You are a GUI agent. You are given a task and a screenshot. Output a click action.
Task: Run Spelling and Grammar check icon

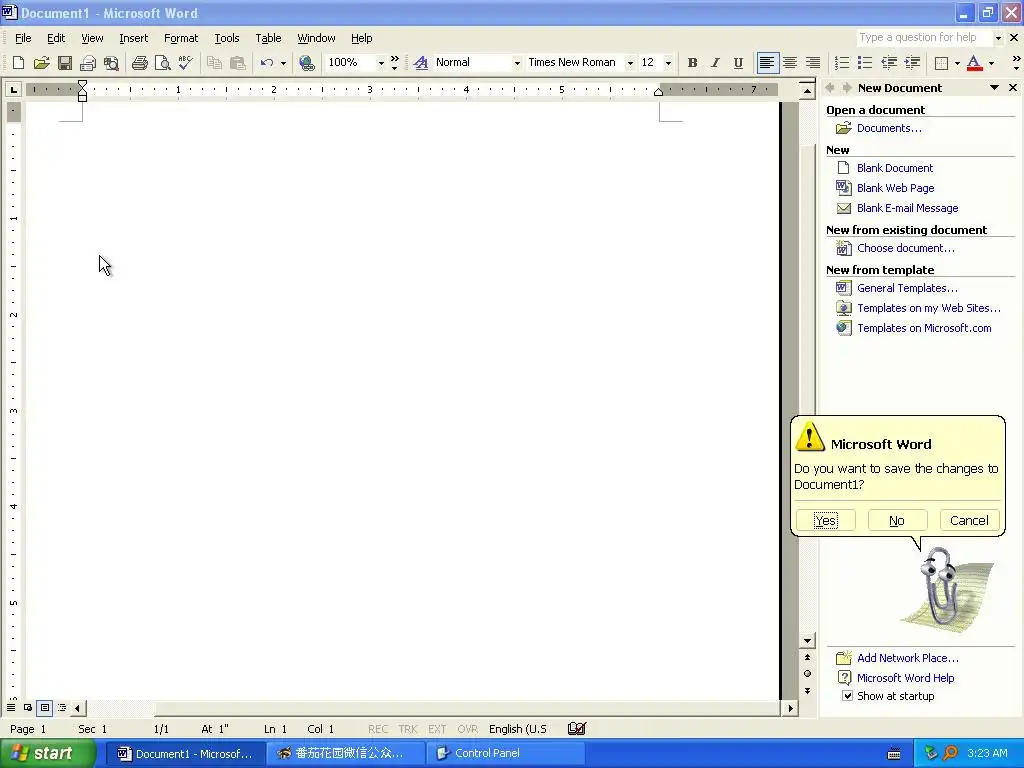point(185,63)
